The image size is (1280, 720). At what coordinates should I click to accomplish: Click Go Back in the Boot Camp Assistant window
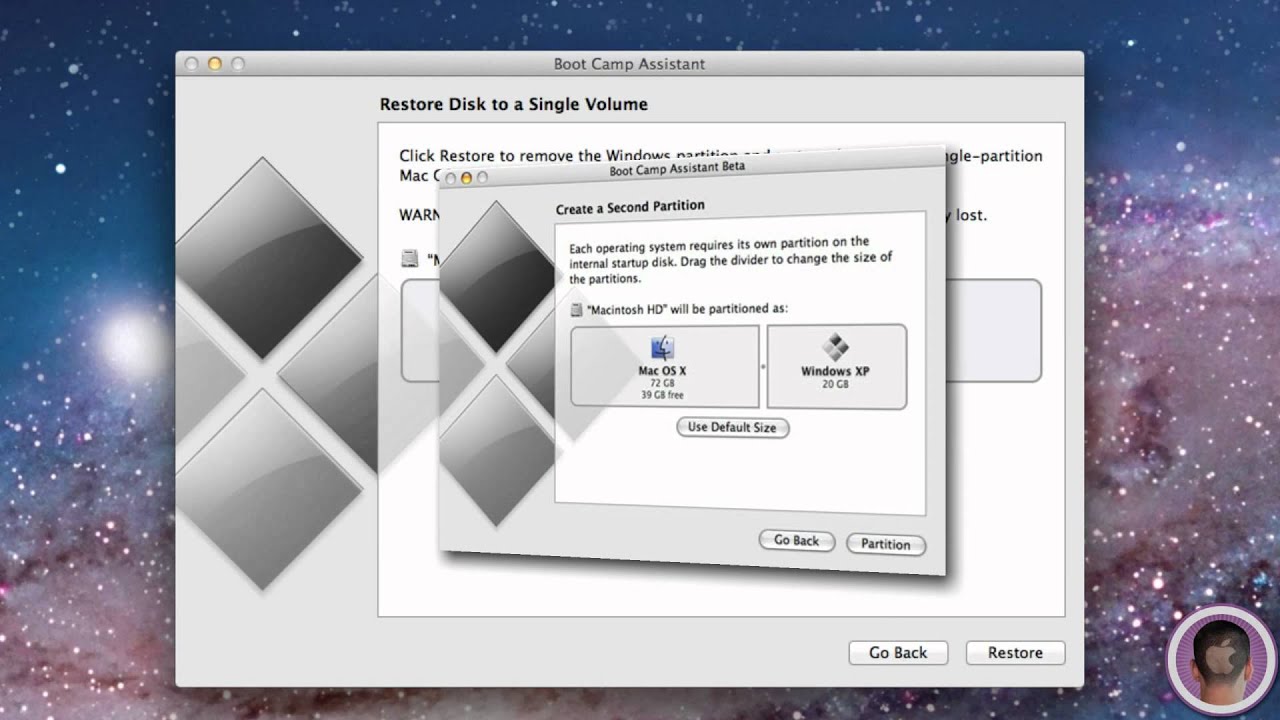tap(898, 653)
